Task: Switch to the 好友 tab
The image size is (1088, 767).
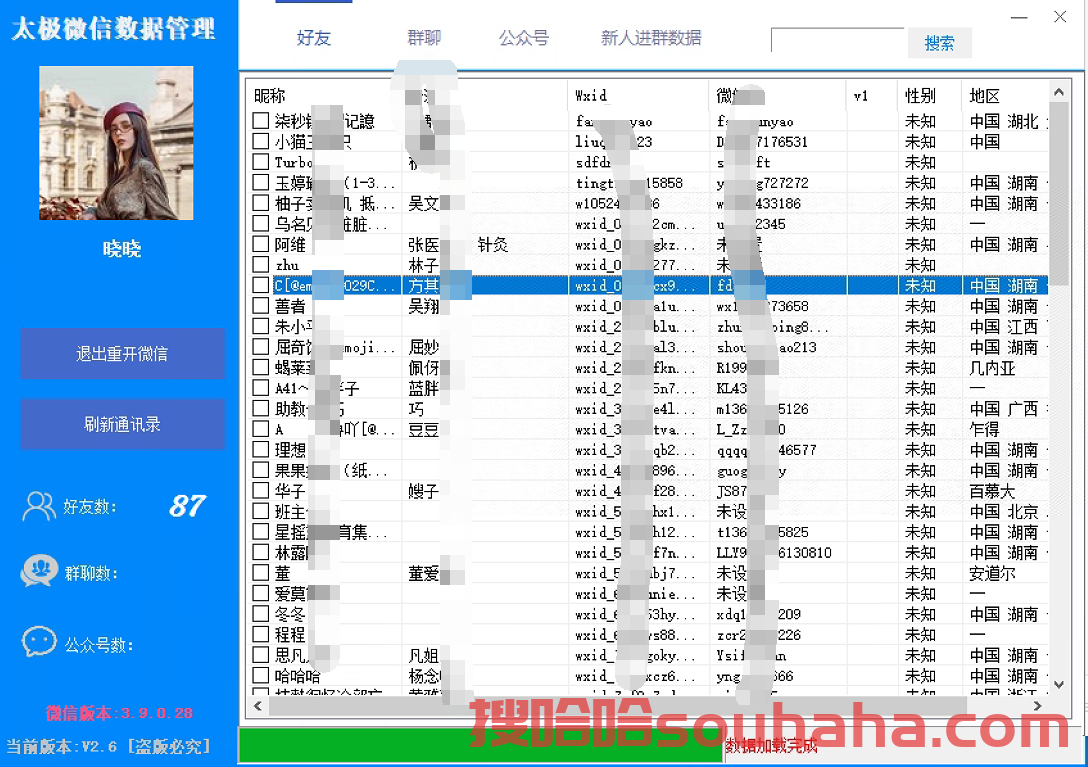Action: (313, 35)
